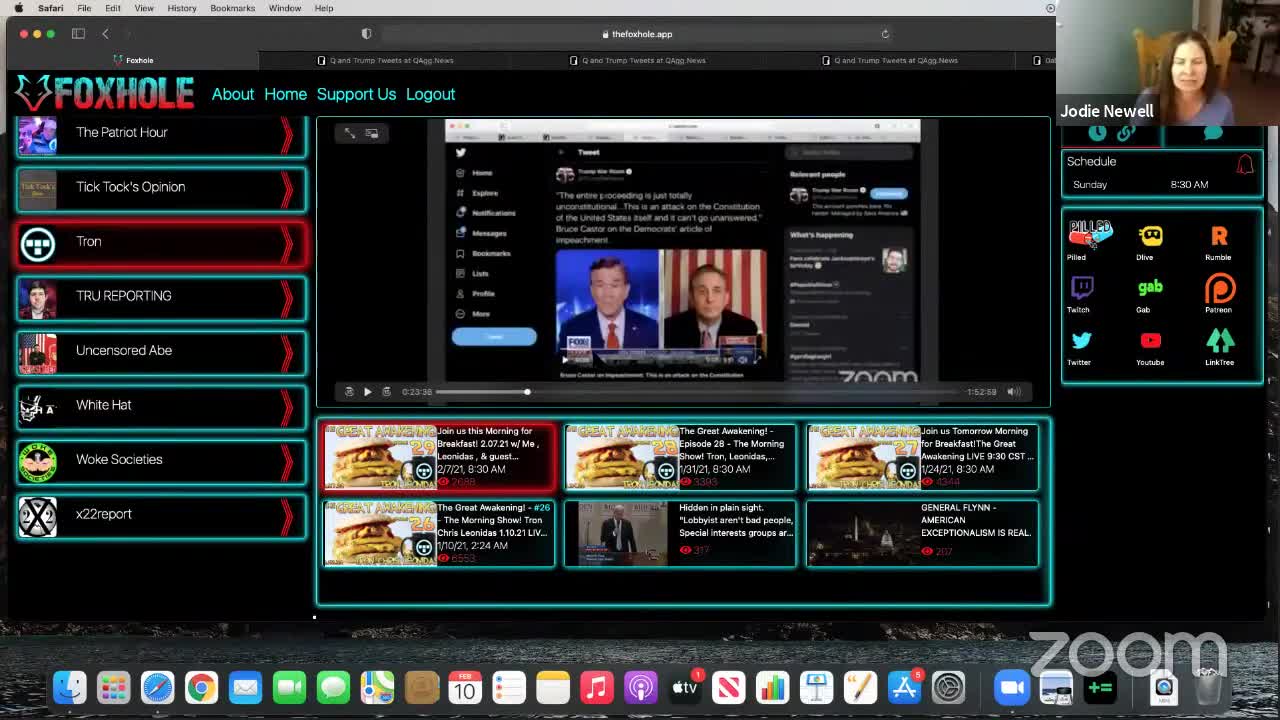Play Great Awakening Episode 28 video
This screenshot has width=1280, height=720.
[x=680, y=457]
